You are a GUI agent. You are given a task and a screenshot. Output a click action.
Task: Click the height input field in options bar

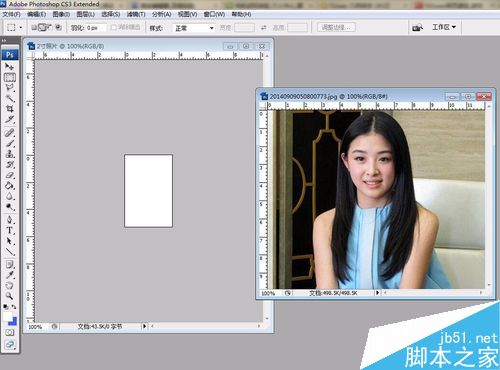pyautogui.click(x=297, y=28)
